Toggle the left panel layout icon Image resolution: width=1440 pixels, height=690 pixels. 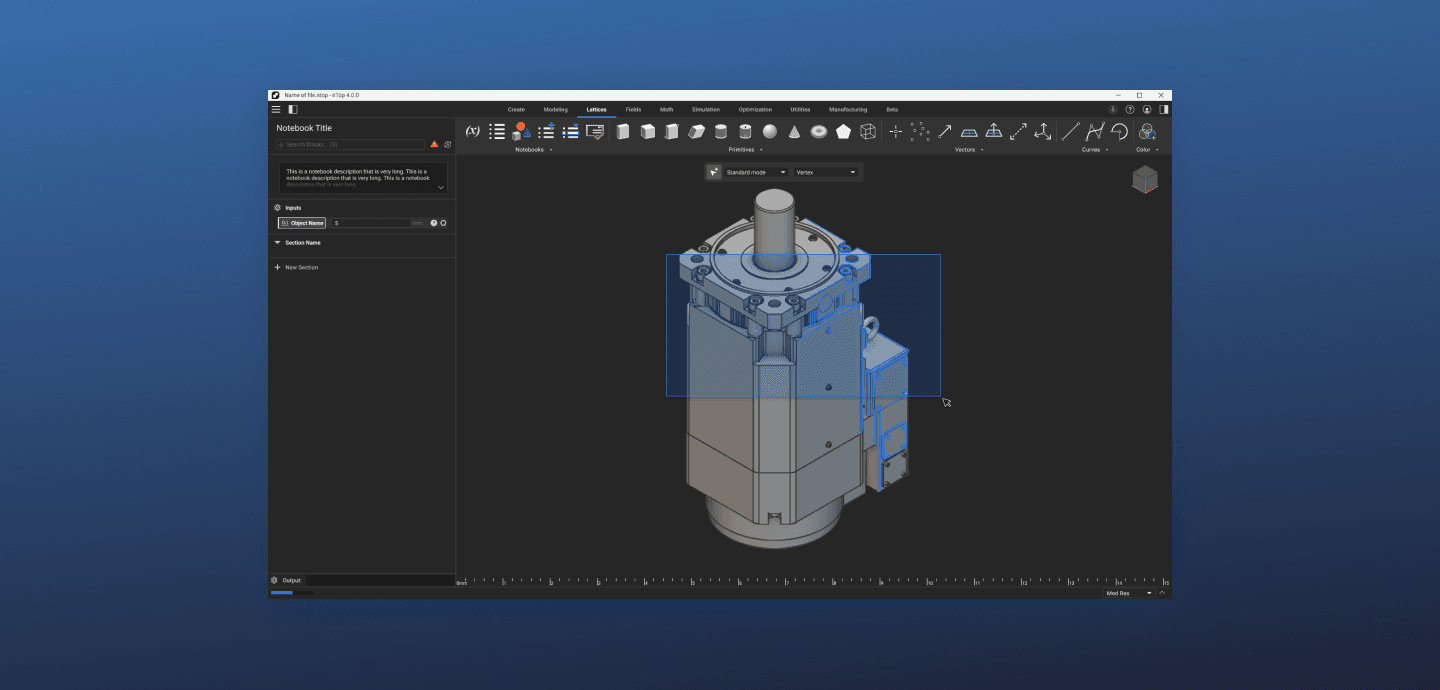[293, 109]
